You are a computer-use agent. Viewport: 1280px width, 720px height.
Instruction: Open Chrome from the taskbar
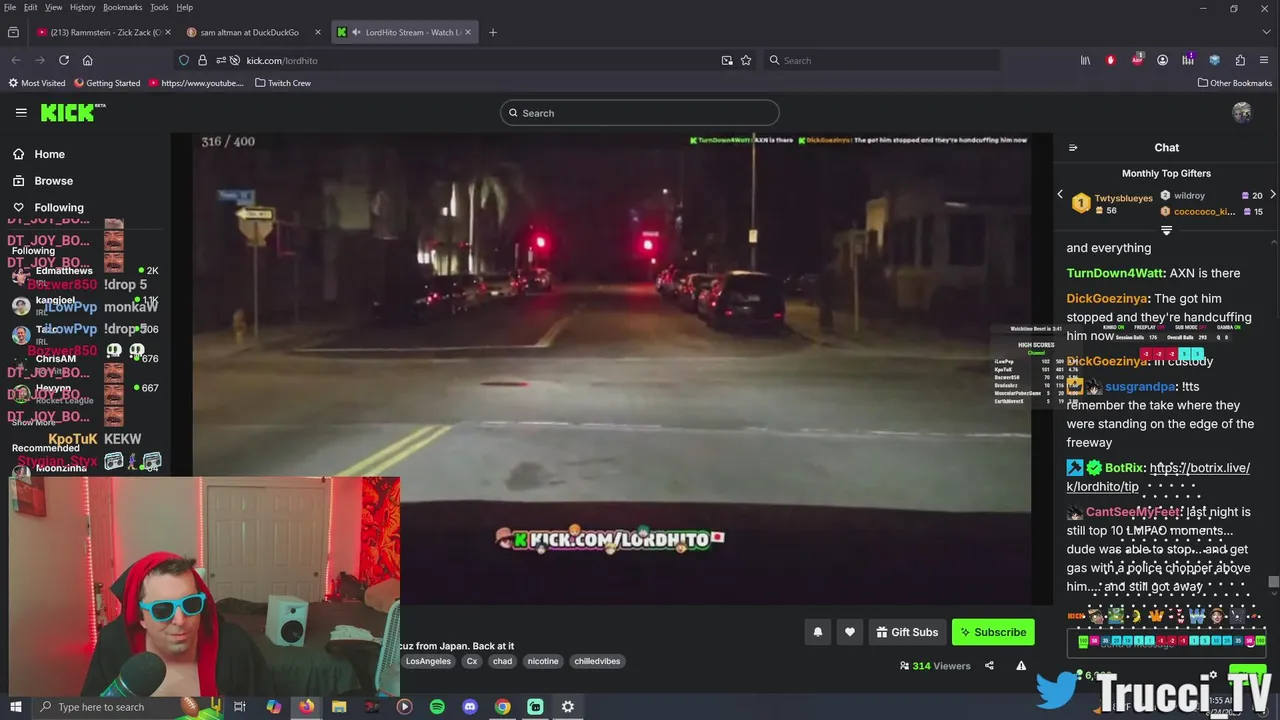pyautogui.click(x=503, y=707)
